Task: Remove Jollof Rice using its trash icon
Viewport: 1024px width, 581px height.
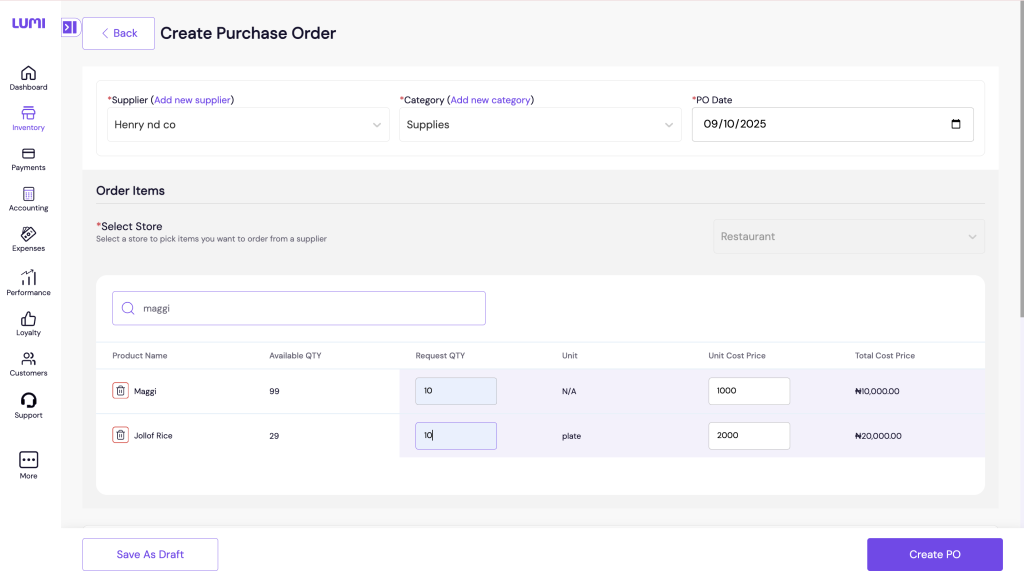Action: [119, 435]
